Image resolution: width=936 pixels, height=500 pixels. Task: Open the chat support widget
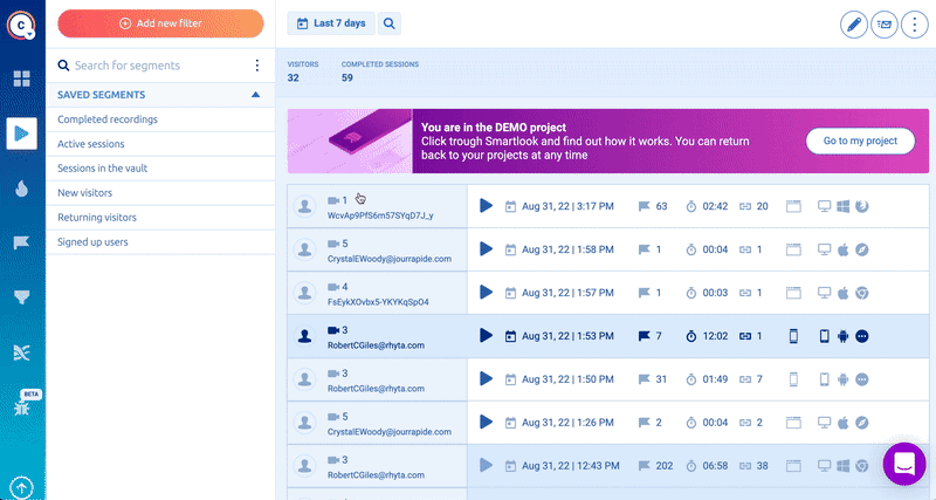click(x=904, y=464)
